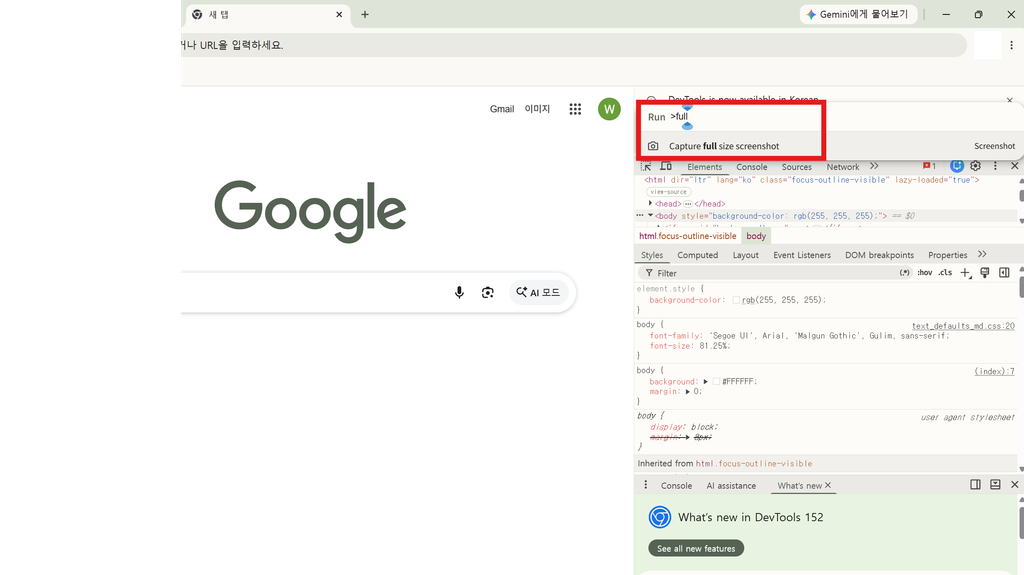Click the blue AI assistance icon
The height and width of the screenshot is (575, 1024).
point(957,166)
